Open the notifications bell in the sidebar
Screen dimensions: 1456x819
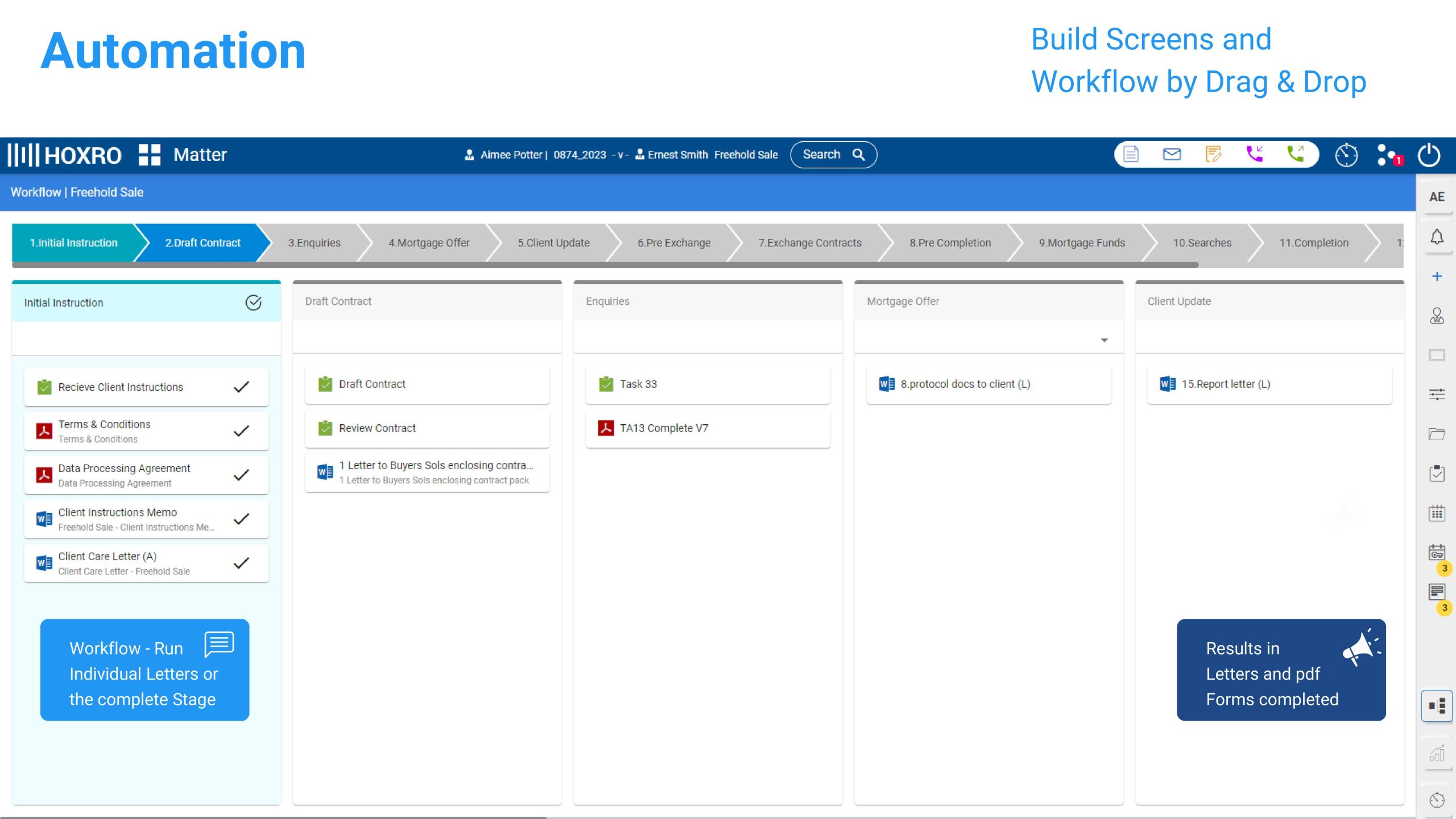[x=1437, y=237]
